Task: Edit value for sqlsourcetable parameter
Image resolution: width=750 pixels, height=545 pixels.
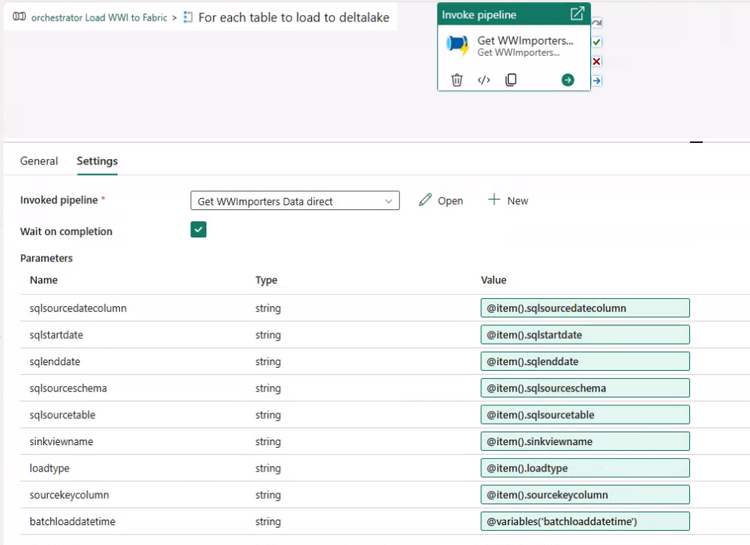Action: pos(585,415)
